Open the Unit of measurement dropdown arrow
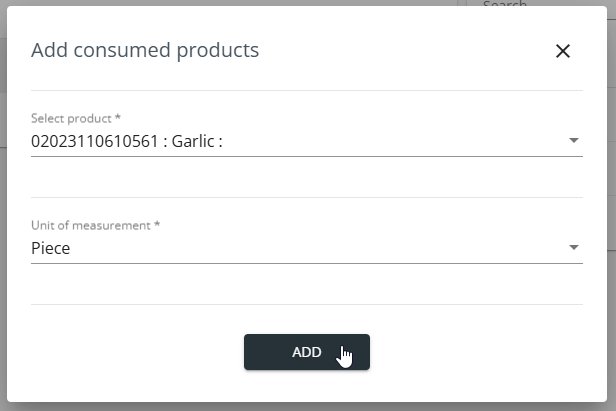 574,247
